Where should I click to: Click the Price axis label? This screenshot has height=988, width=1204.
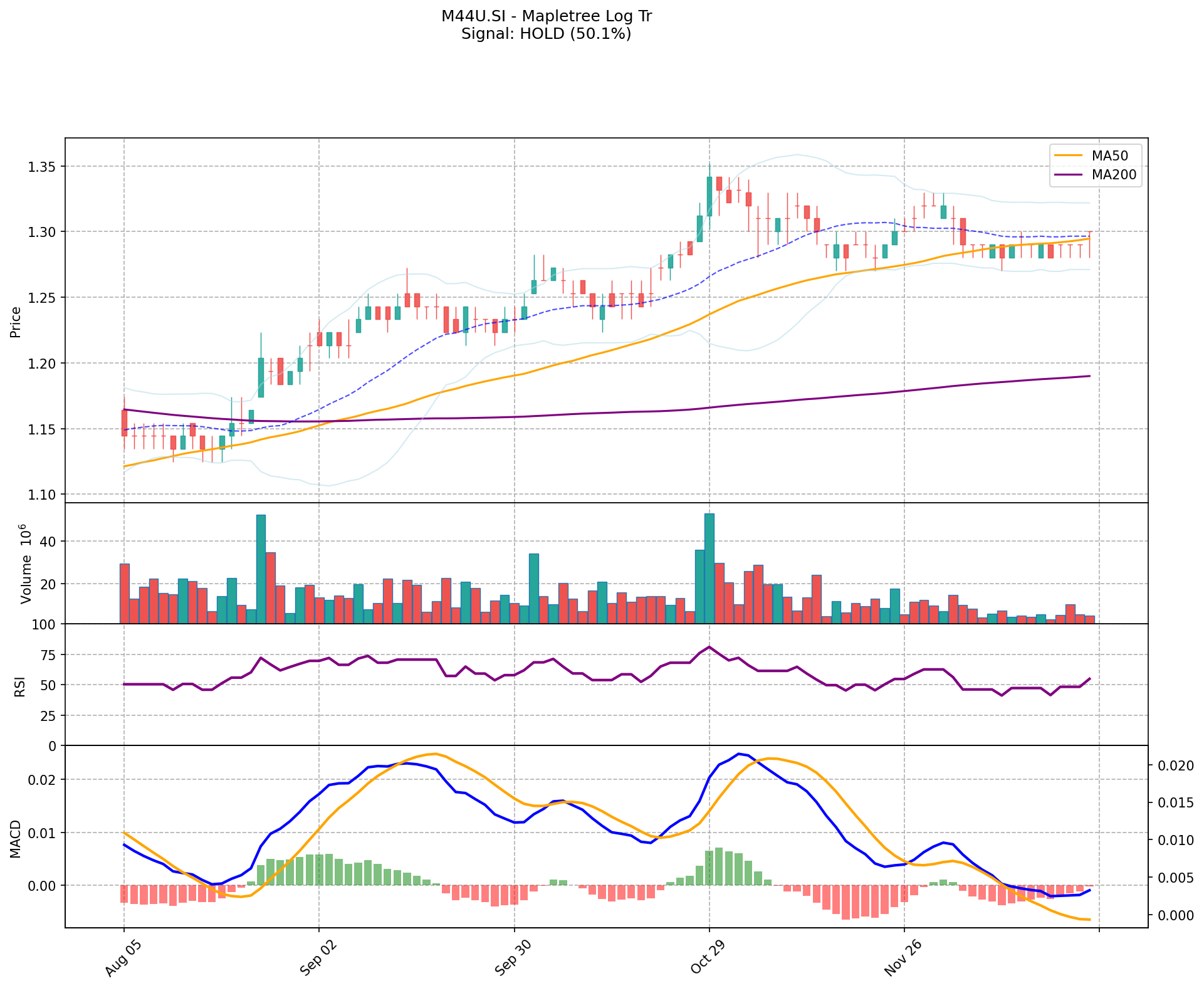[x=16, y=322]
